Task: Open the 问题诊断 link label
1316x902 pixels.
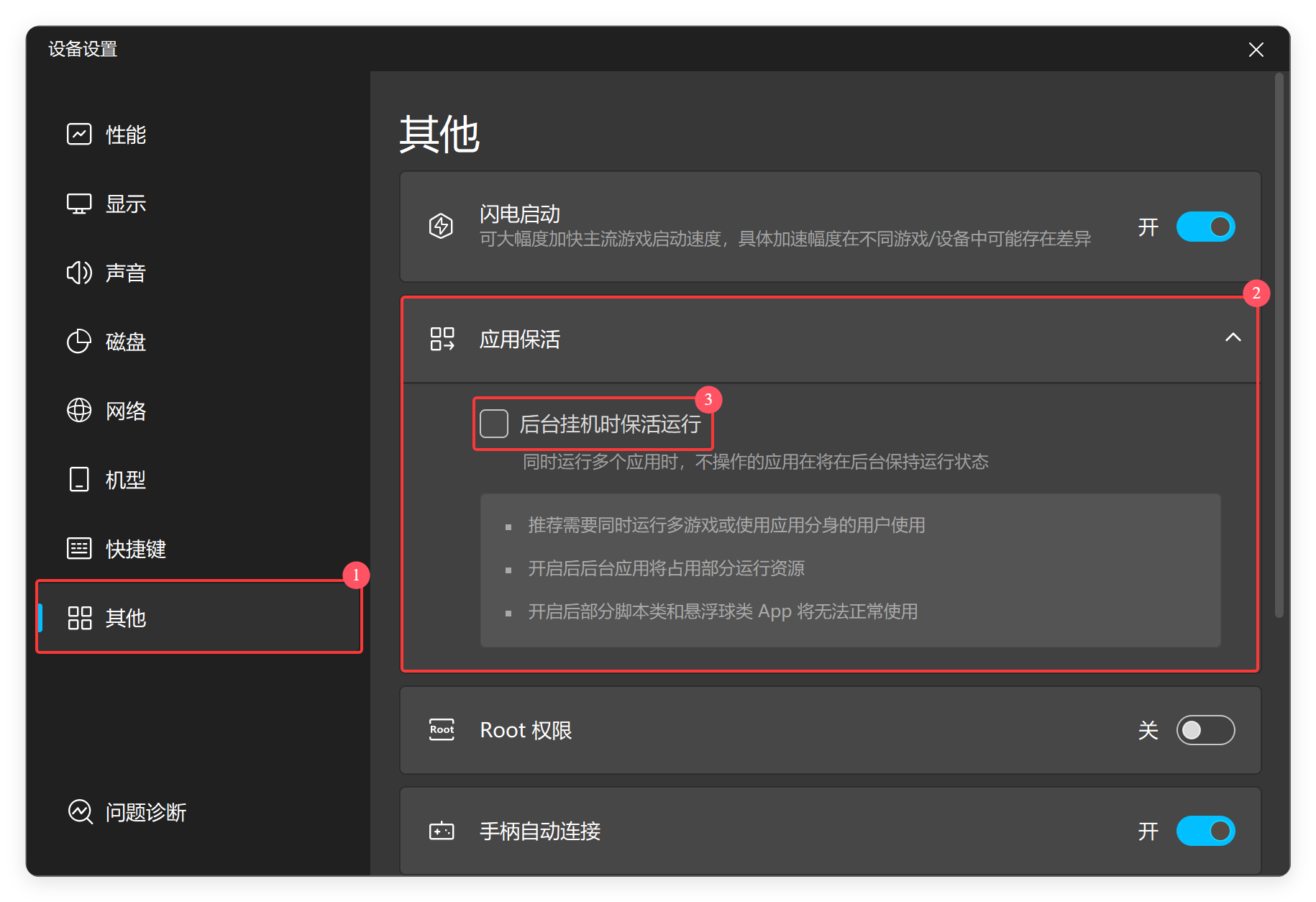Action: (x=146, y=812)
